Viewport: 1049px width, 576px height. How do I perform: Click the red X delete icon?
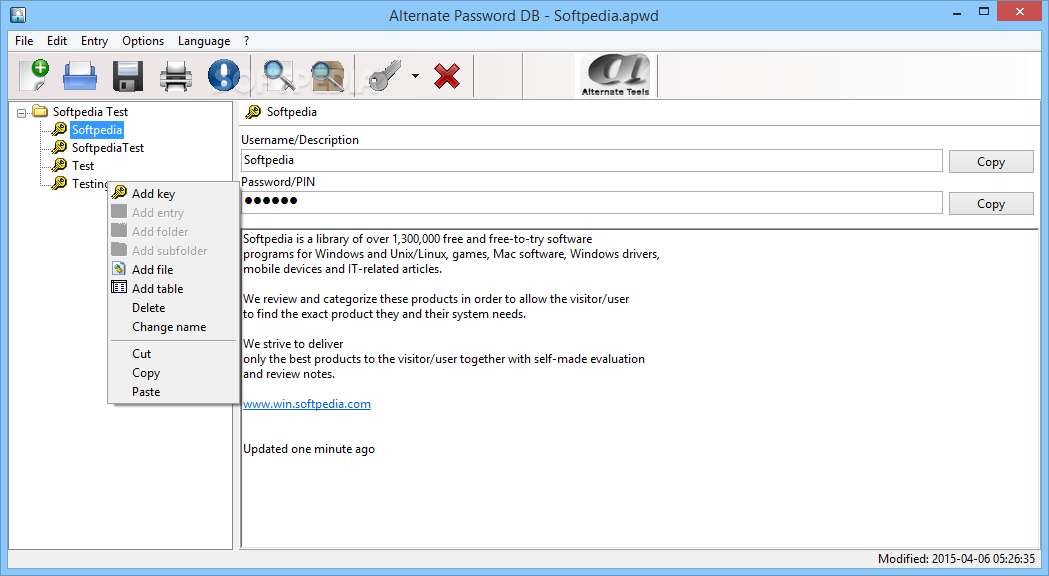point(447,76)
